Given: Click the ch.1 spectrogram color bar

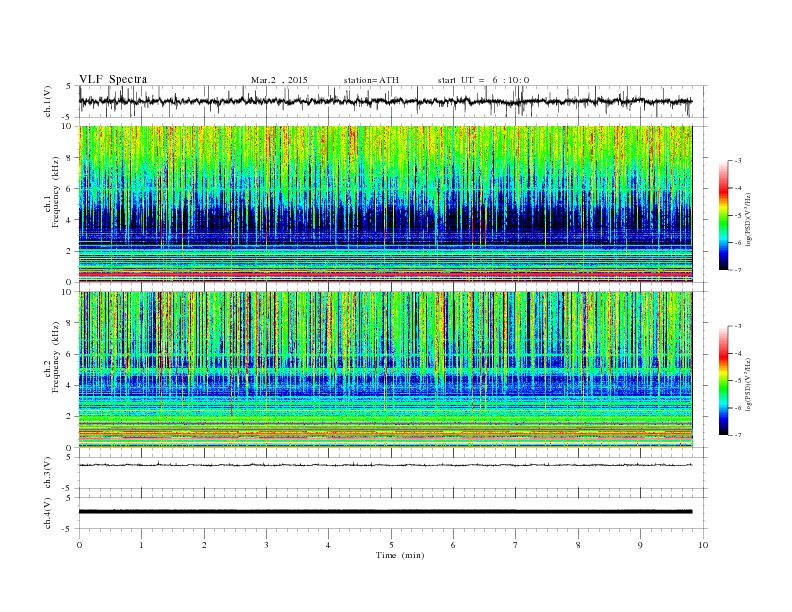Looking at the screenshot, I should [x=724, y=216].
